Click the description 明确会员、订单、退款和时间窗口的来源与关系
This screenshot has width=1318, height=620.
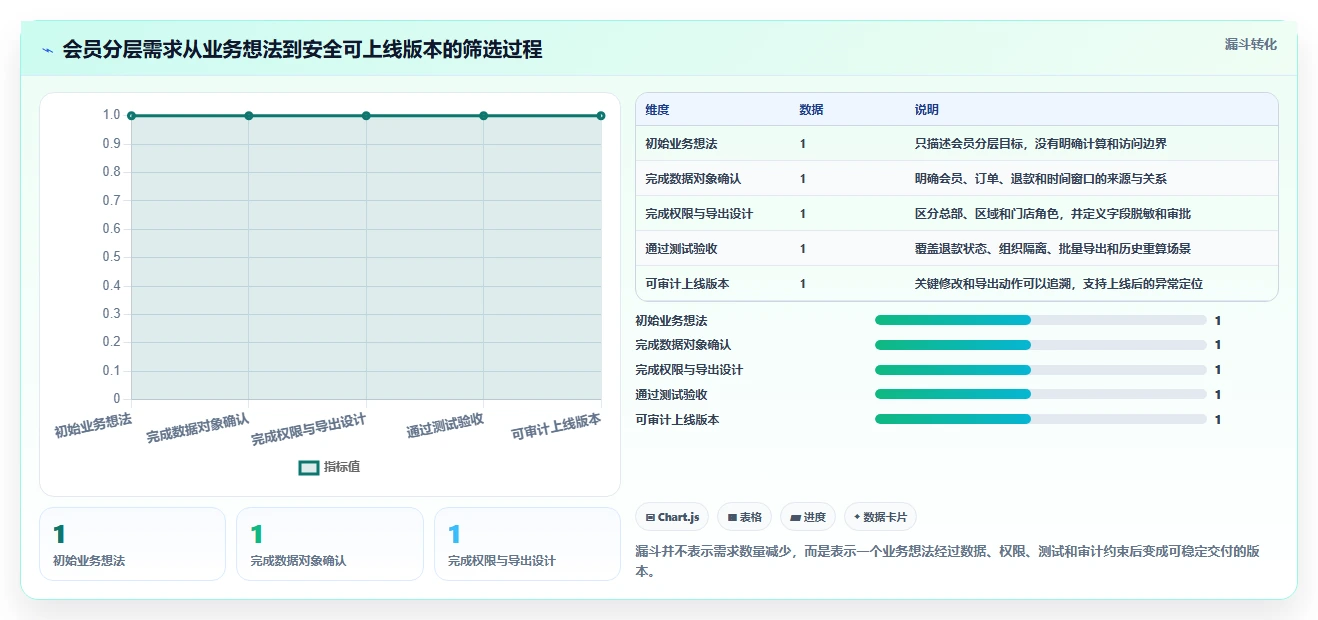pyautogui.click(x=1040, y=179)
